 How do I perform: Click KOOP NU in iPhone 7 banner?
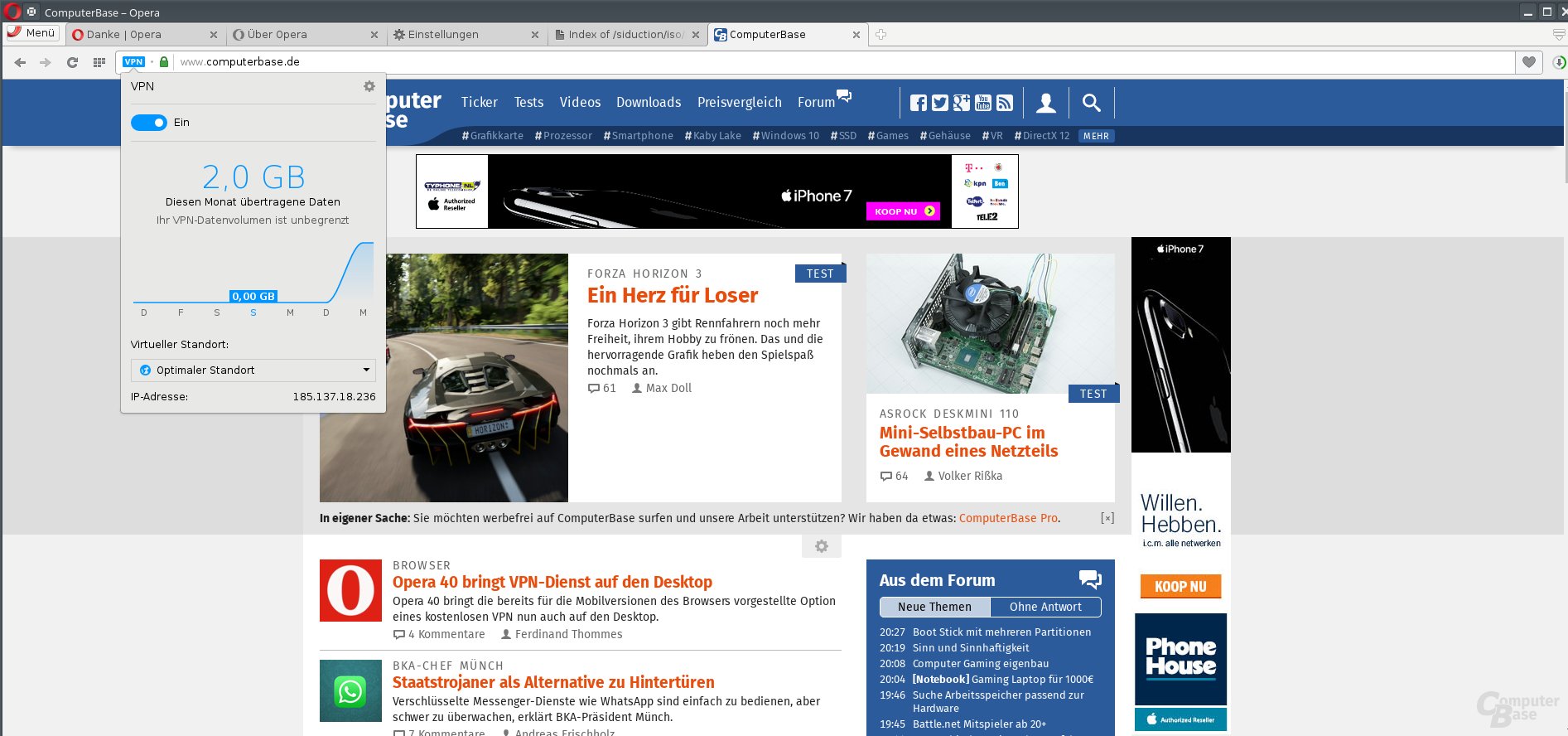pyautogui.click(x=904, y=211)
